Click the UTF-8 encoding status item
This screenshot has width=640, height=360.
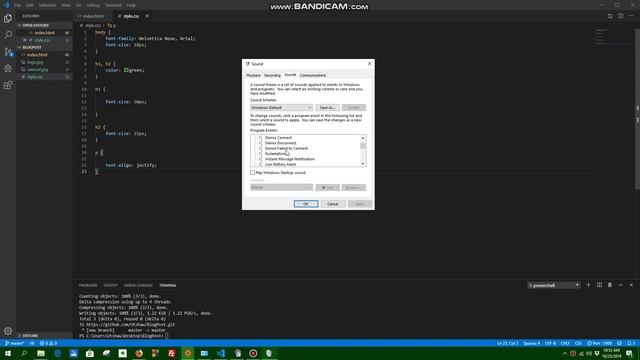click(x=550, y=343)
